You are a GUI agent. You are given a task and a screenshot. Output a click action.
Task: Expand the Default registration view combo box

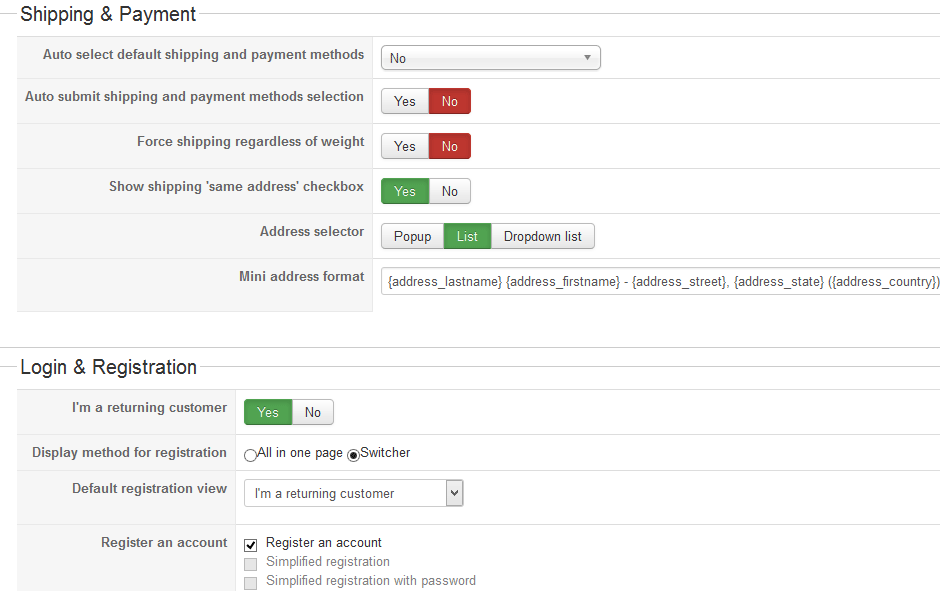coord(345,493)
